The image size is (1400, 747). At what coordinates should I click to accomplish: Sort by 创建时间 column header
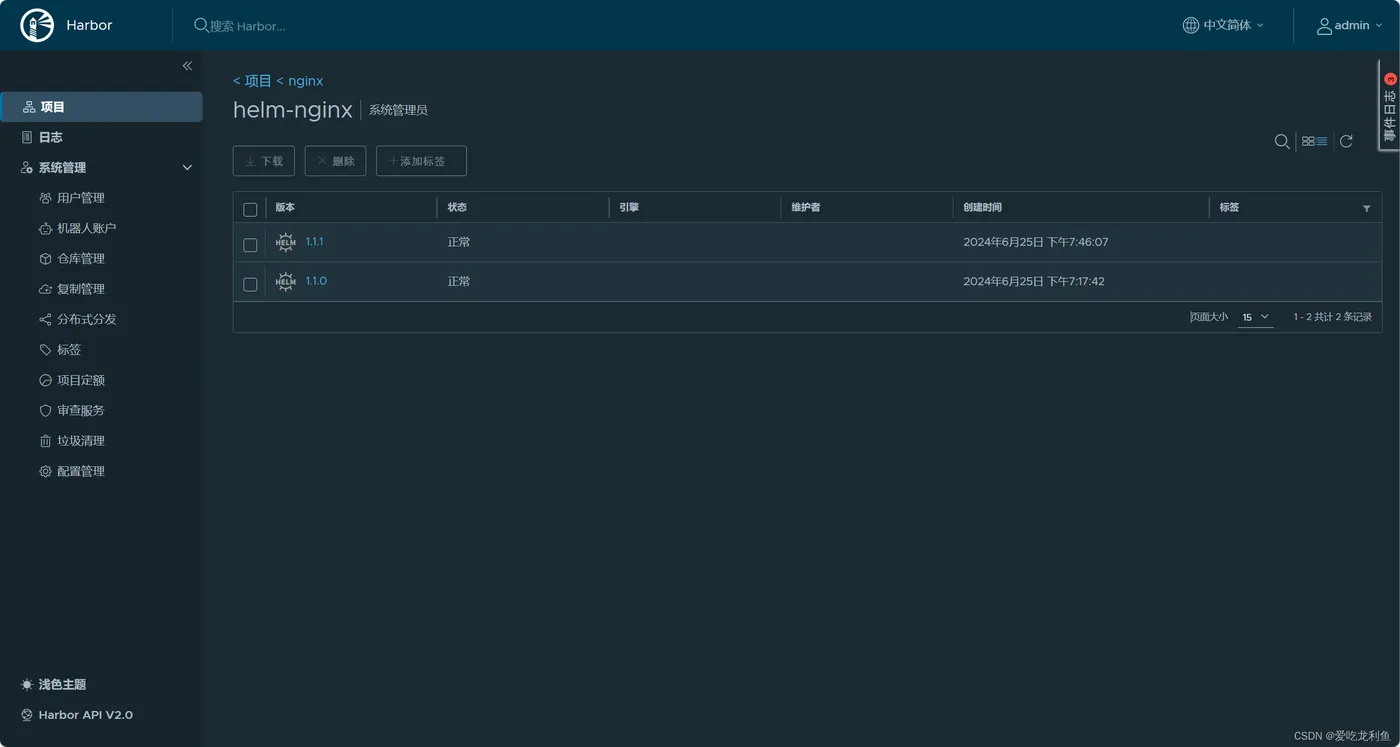tap(982, 207)
